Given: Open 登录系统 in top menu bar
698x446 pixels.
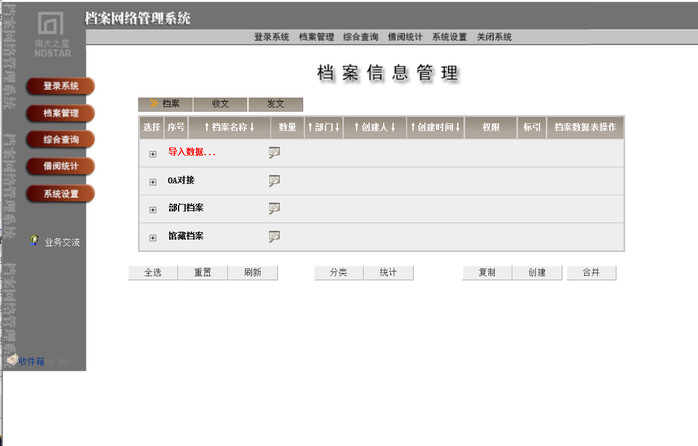Looking at the screenshot, I should click(272, 37).
